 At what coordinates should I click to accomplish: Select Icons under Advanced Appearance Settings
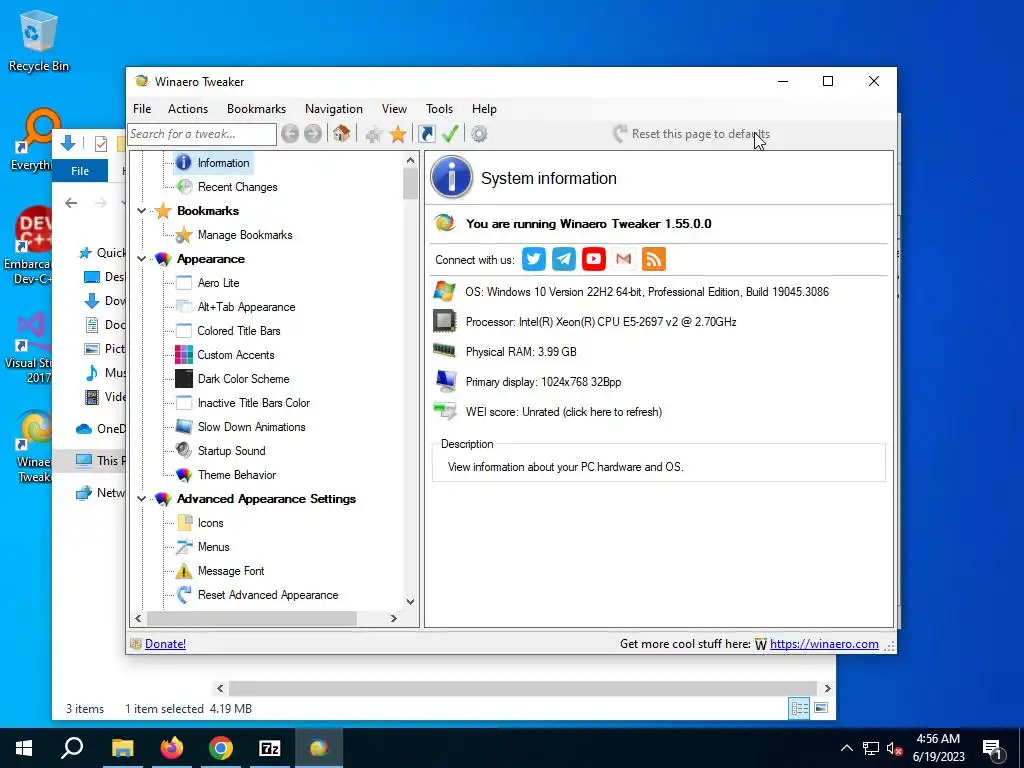point(210,523)
